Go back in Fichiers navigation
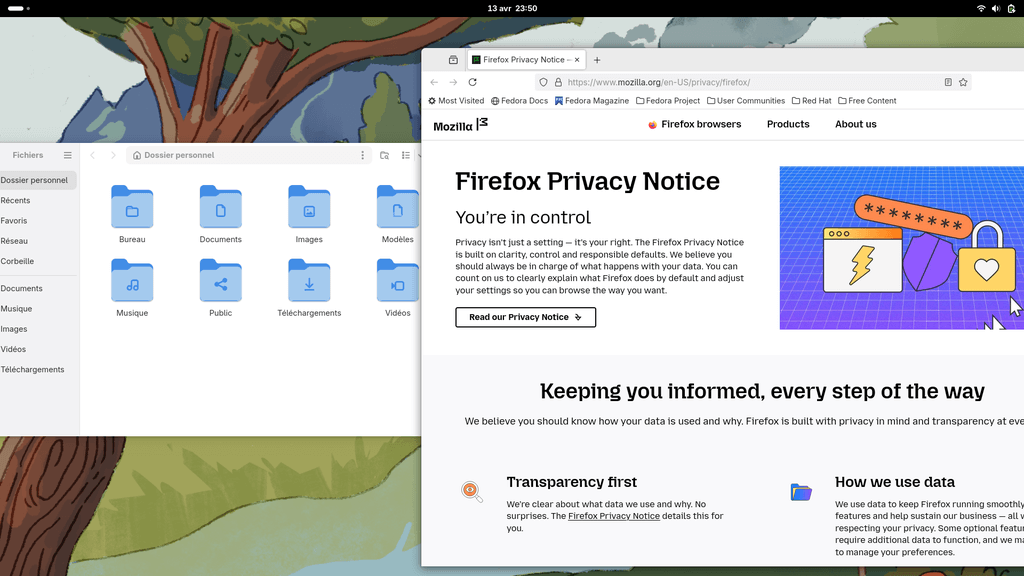1024x576 pixels. [x=93, y=155]
